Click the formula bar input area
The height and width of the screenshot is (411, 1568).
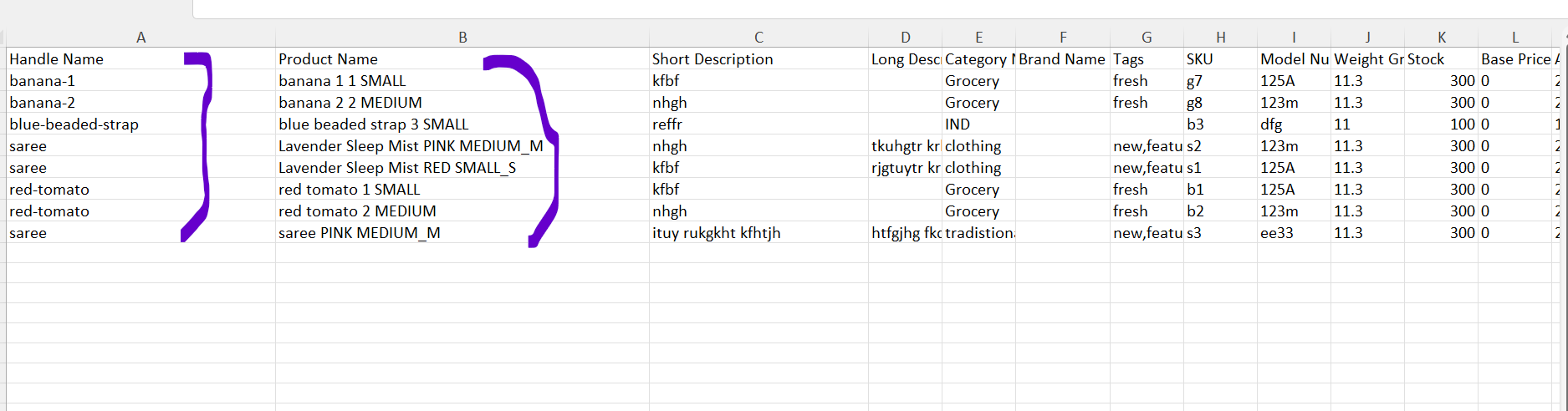point(880,8)
